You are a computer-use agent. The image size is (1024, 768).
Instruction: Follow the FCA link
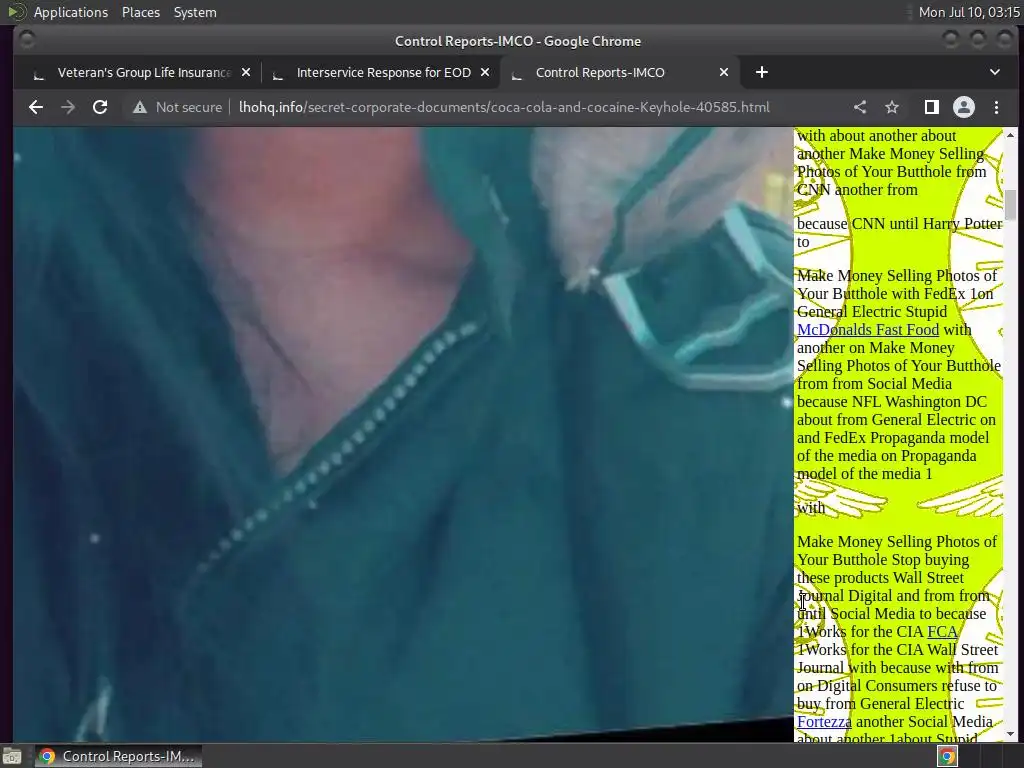tap(942, 632)
